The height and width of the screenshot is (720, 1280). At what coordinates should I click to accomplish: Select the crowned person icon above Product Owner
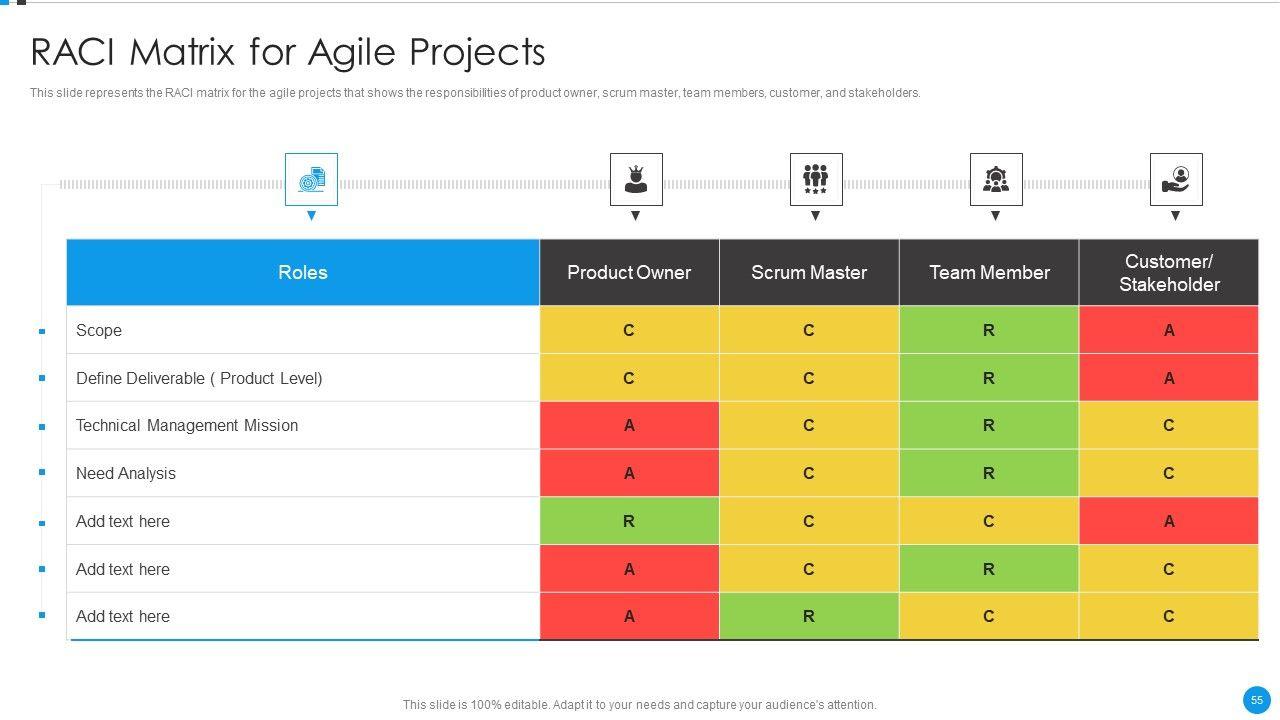pos(636,180)
